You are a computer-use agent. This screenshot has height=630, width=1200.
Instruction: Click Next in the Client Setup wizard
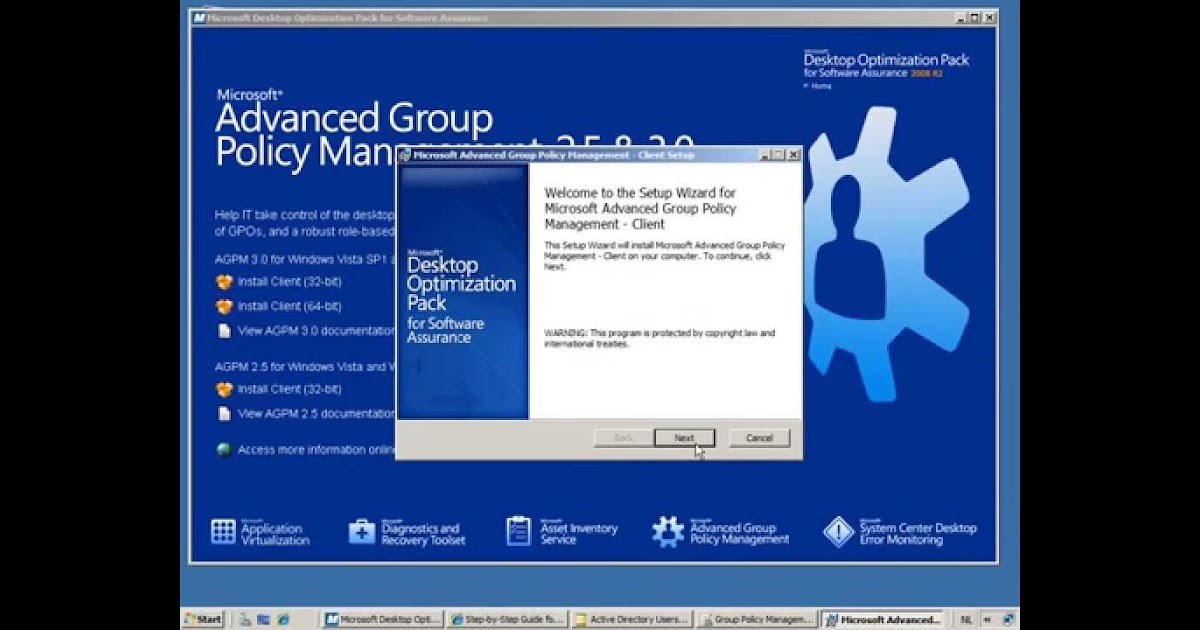(x=684, y=438)
